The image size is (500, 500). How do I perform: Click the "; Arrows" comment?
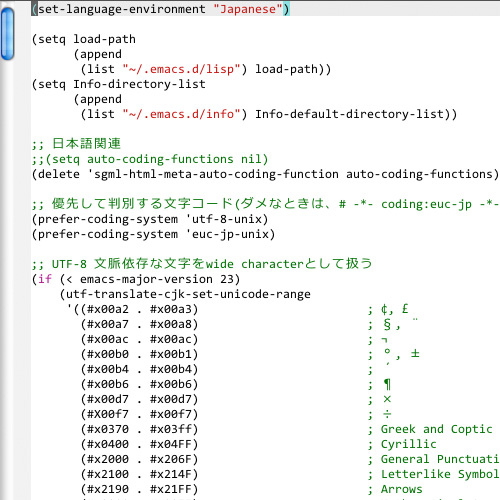pos(395,489)
